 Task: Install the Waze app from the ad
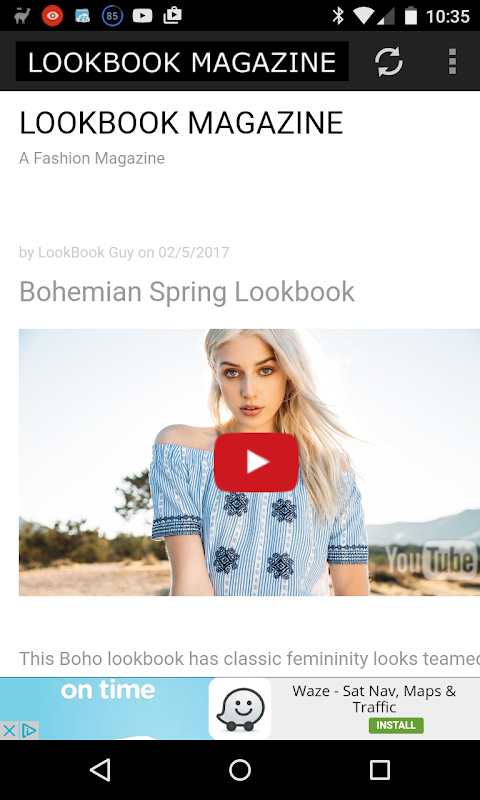tap(396, 725)
